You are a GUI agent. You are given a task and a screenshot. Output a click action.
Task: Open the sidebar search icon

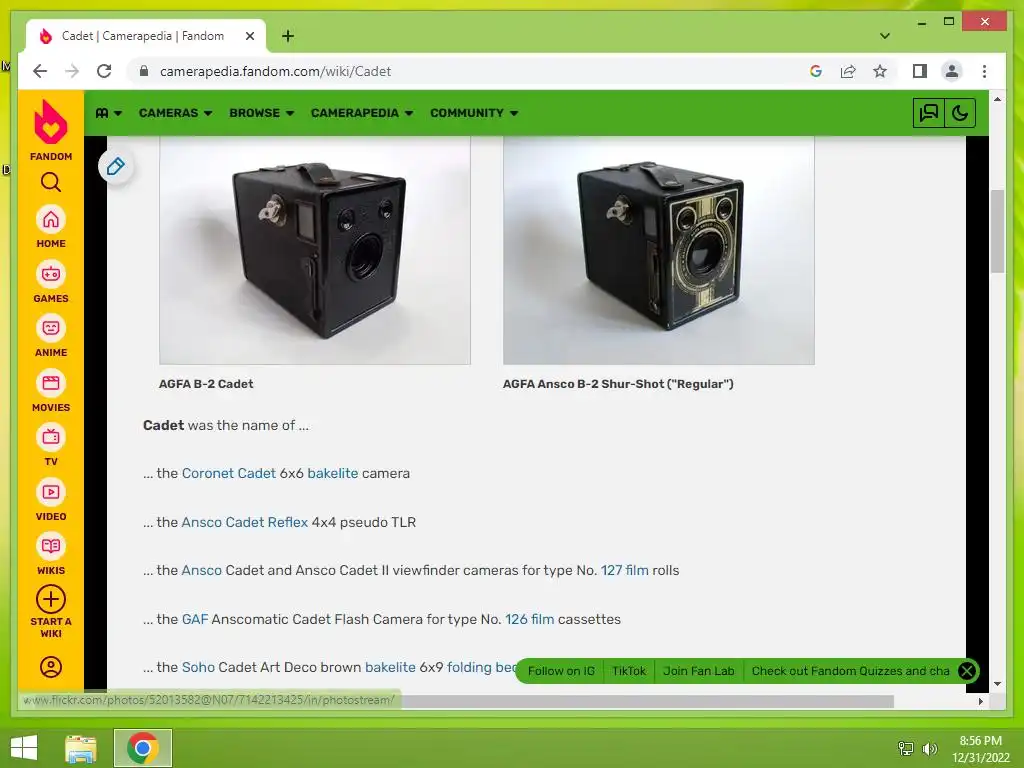[x=50, y=182]
